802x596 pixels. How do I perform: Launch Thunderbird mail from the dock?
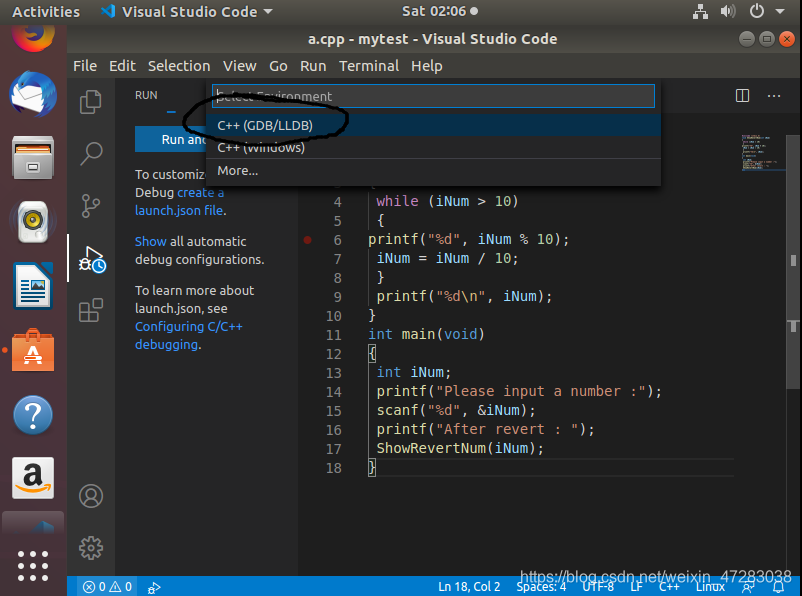33,94
